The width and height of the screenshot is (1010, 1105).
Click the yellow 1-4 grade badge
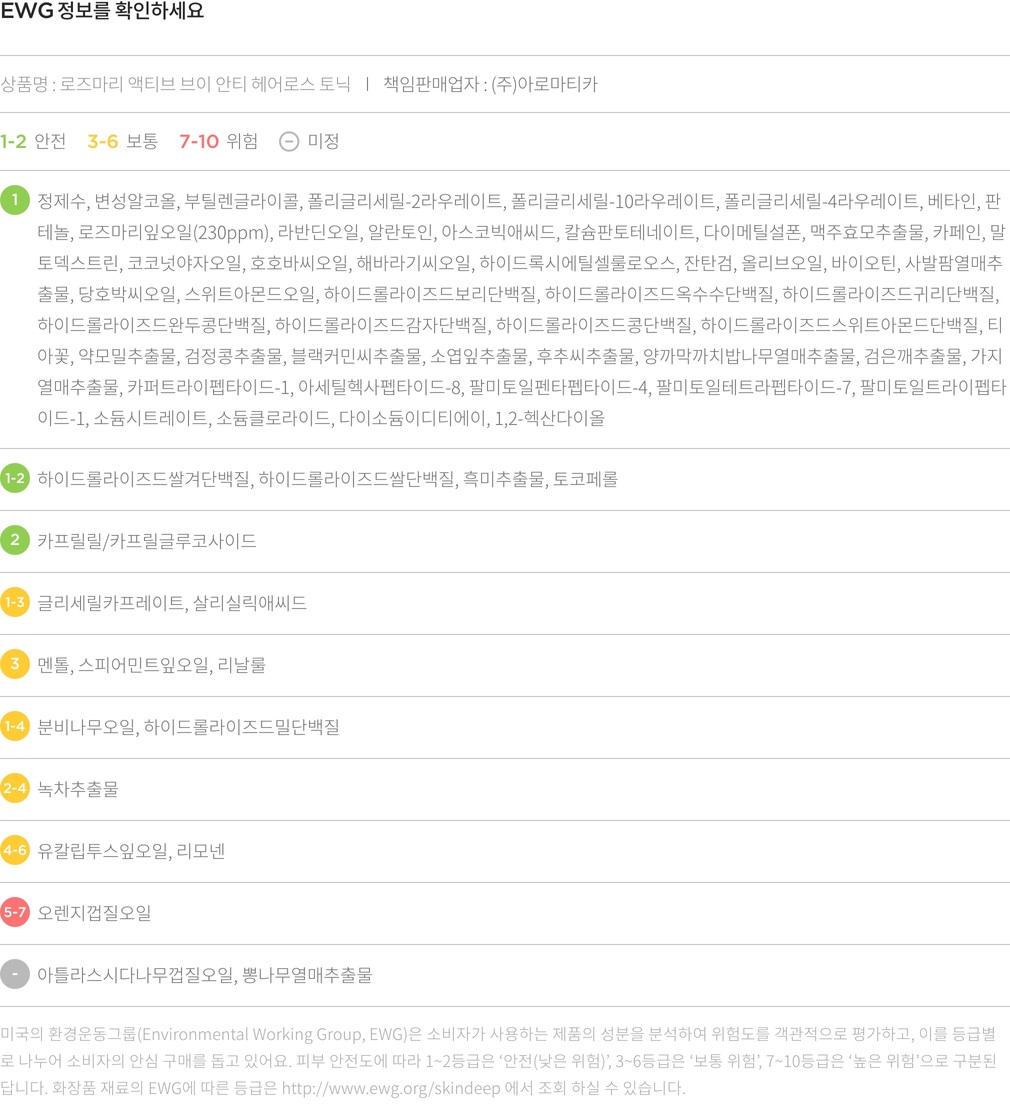pos(15,727)
